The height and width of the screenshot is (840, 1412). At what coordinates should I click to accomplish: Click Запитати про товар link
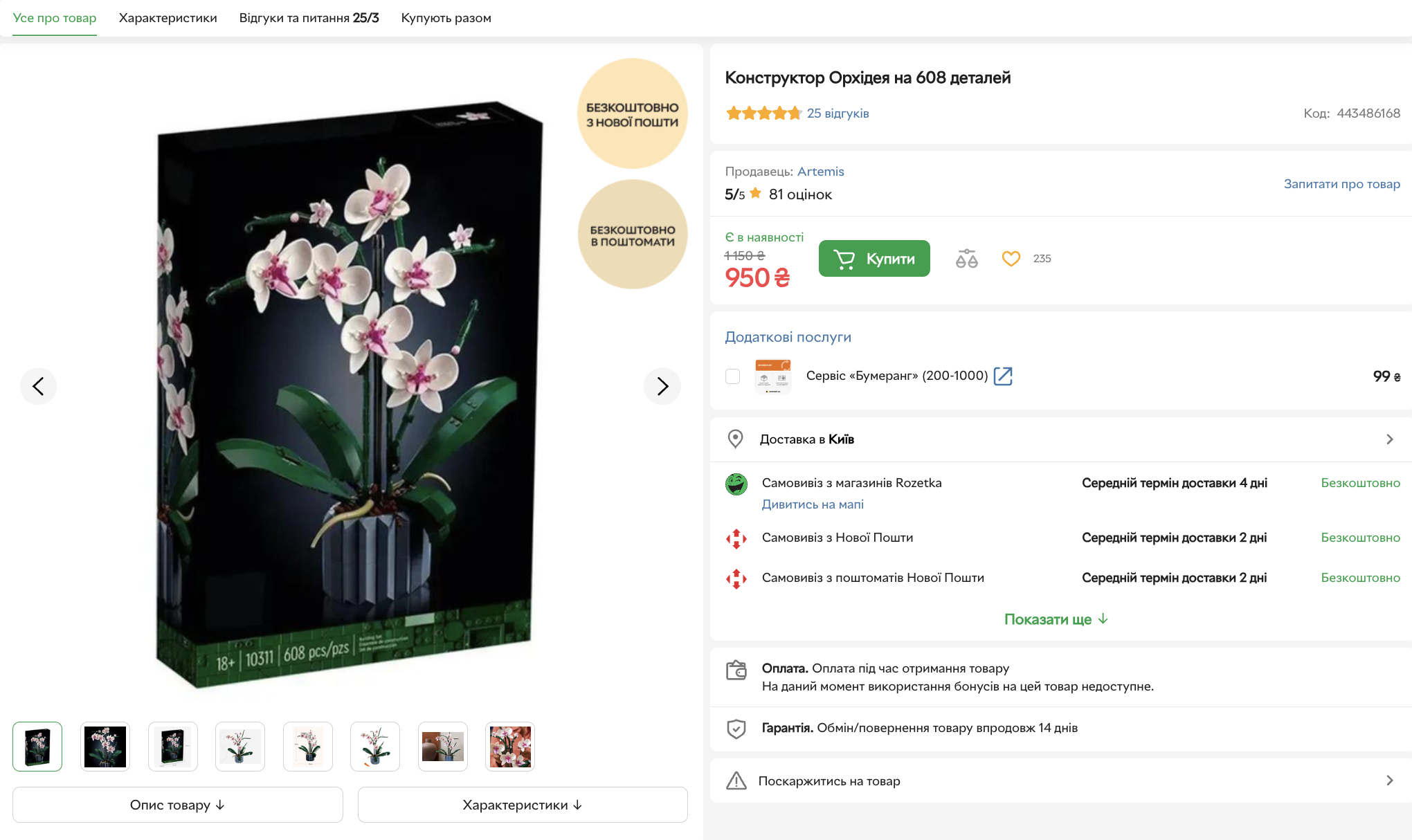pyautogui.click(x=1342, y=184)
